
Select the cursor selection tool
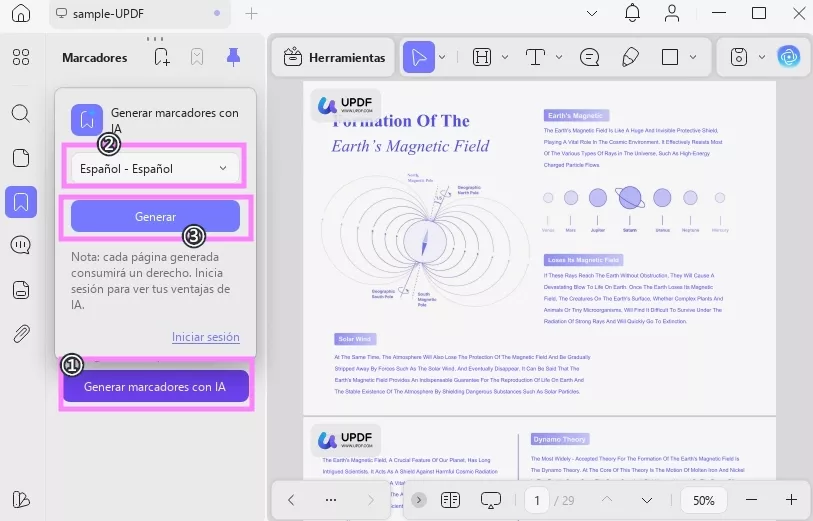419,57
